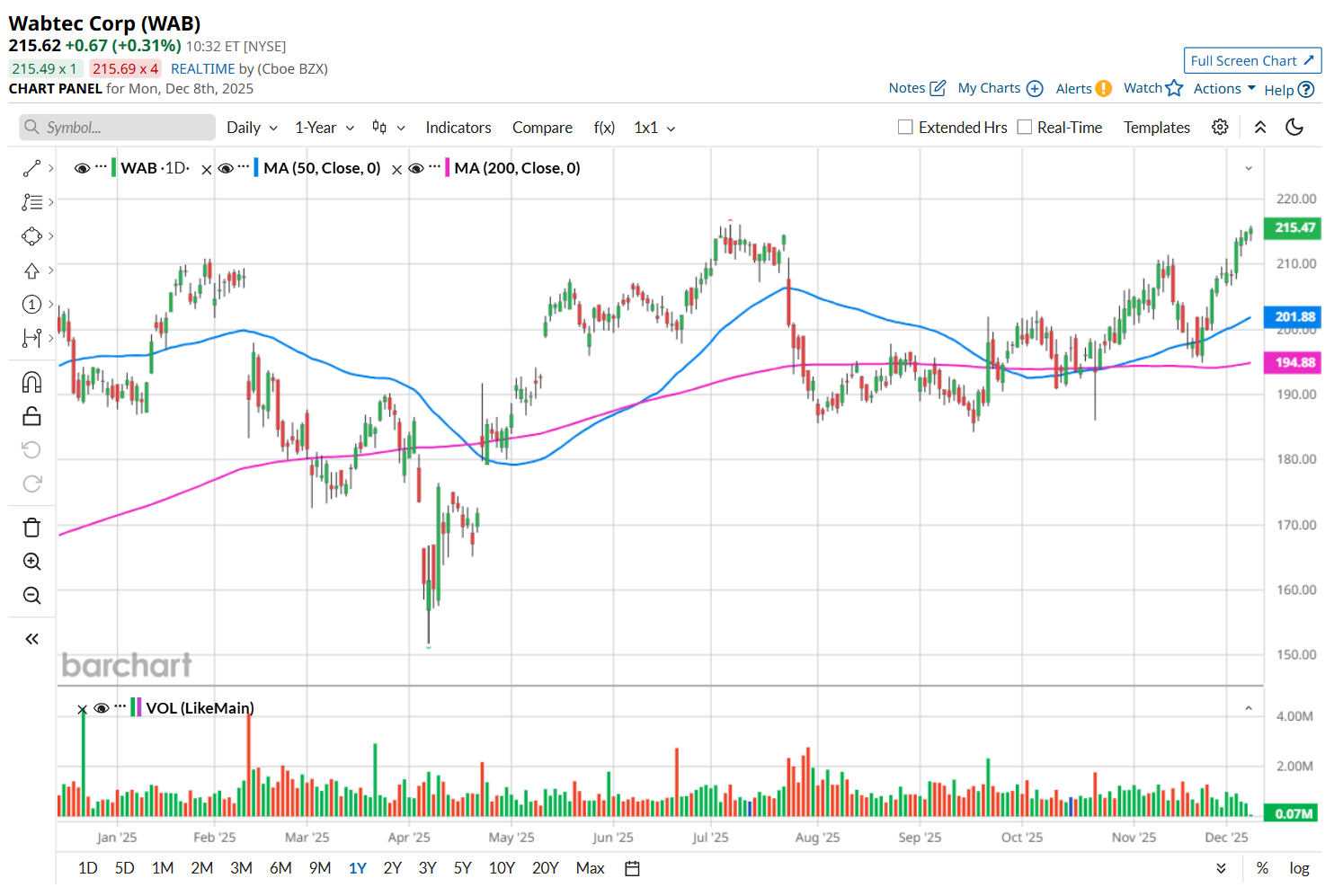This screenshot has width=1334, height=896.
Task: Click the lock drawings icon
Action: click(x=31, y=415)
